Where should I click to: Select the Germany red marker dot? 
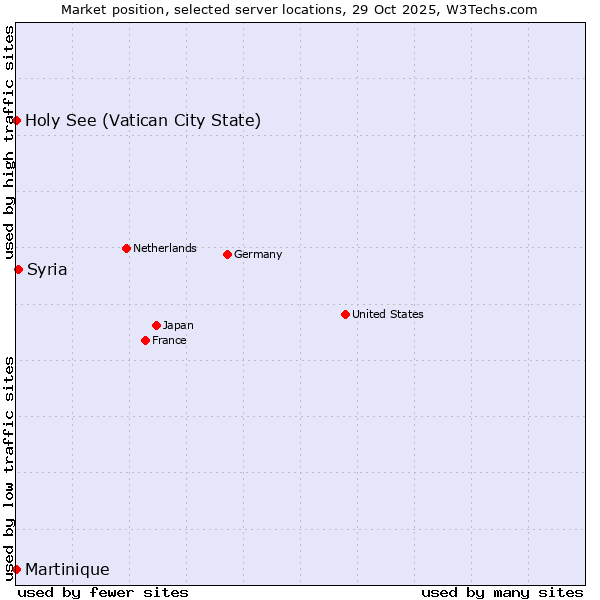227,254
